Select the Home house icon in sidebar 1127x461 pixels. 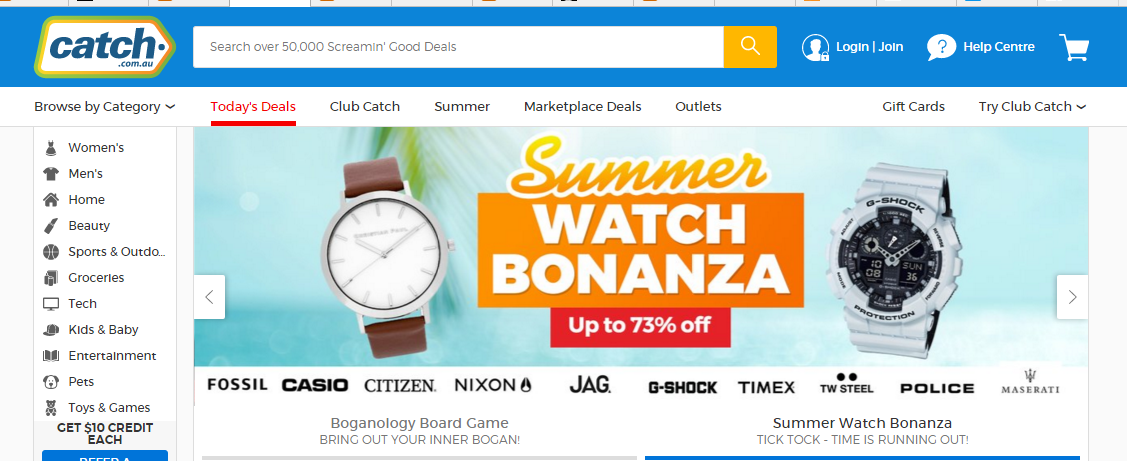pos(50,200)
